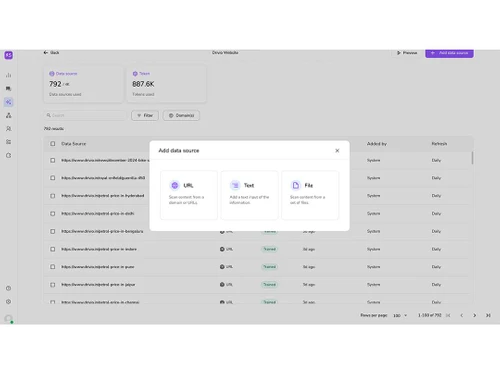The width and height of the screenshot is (500, 375).
Task: Open the Filter button
Action: [x=145, y=115]
